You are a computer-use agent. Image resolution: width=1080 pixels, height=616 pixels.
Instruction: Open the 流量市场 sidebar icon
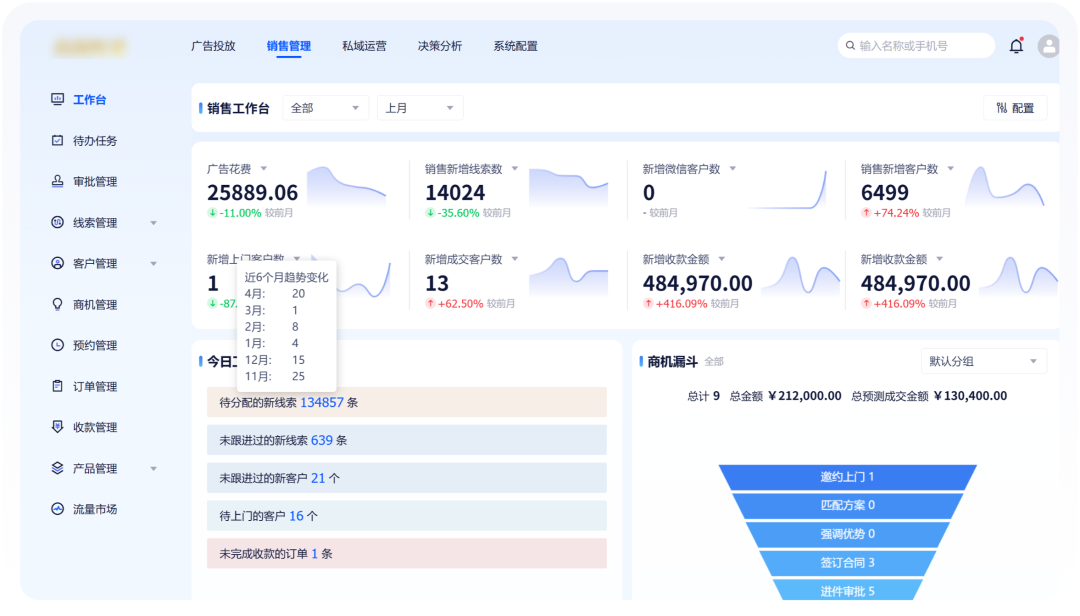[x=57, y=509]
